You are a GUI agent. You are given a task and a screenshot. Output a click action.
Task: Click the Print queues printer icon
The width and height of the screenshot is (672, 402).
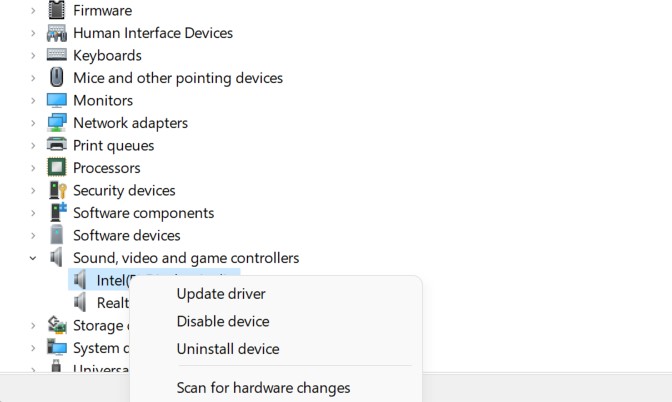(57, 146)
